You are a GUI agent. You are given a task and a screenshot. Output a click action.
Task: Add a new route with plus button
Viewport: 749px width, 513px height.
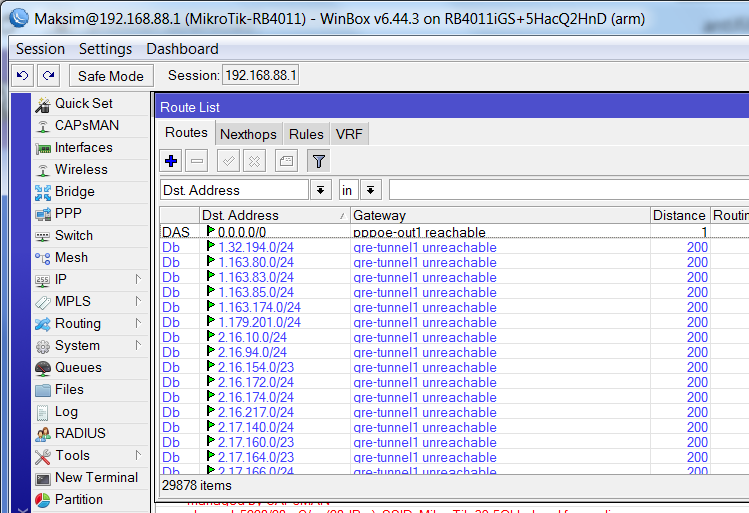click(x=171, y=161)
